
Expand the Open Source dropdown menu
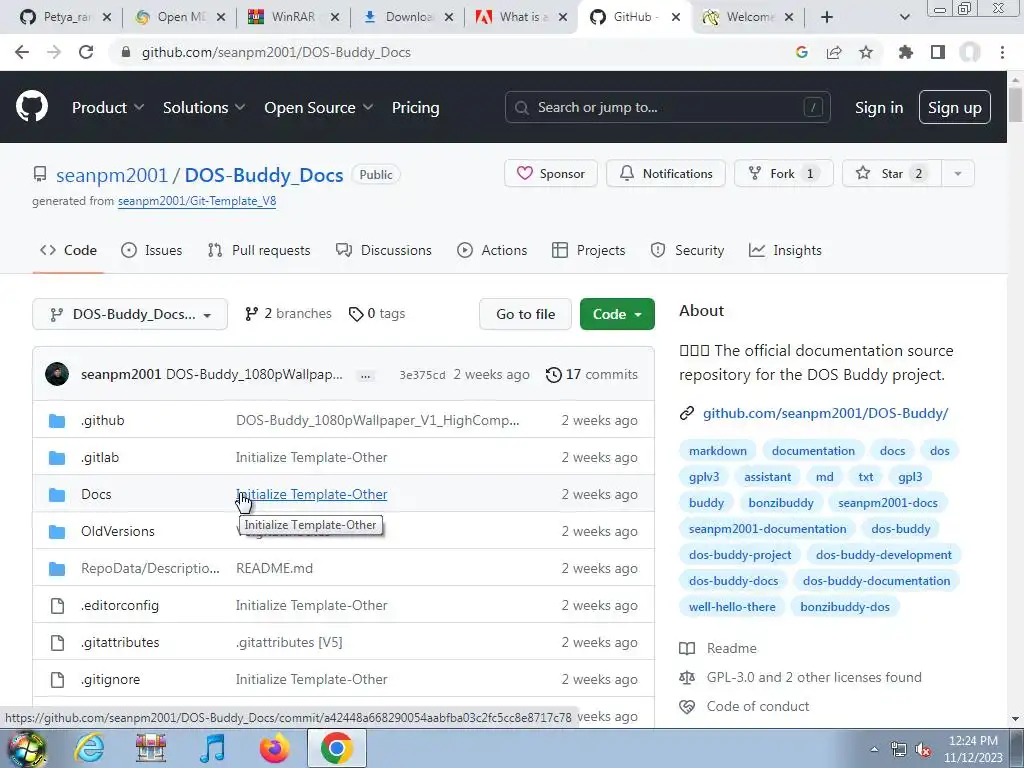[318, 108]
